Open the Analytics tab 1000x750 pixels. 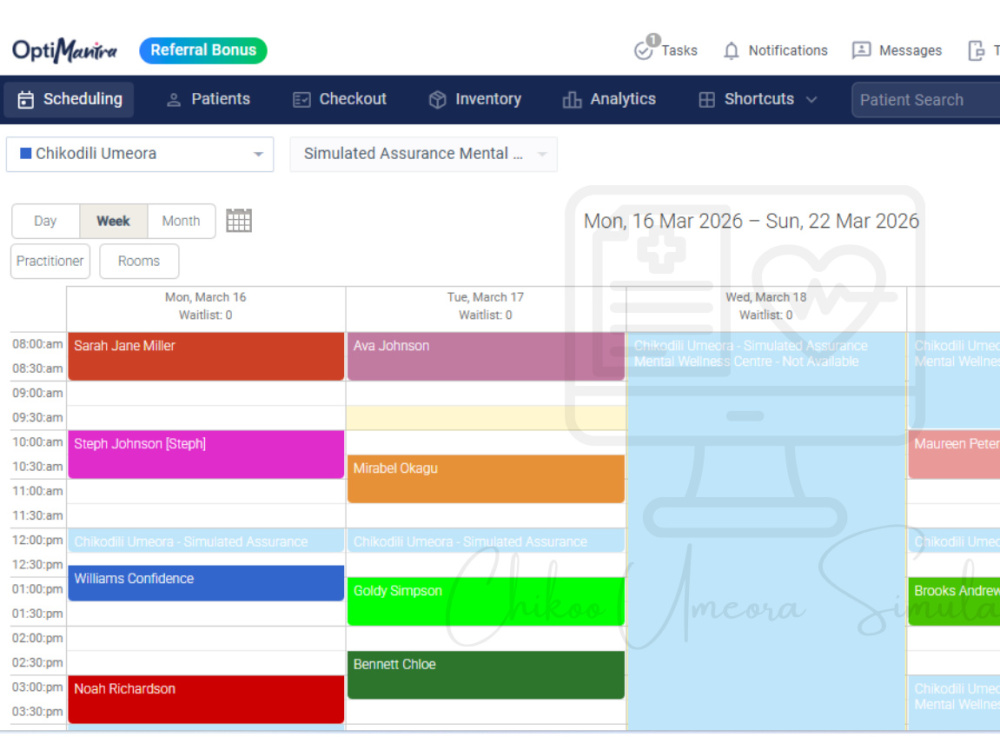609,99
